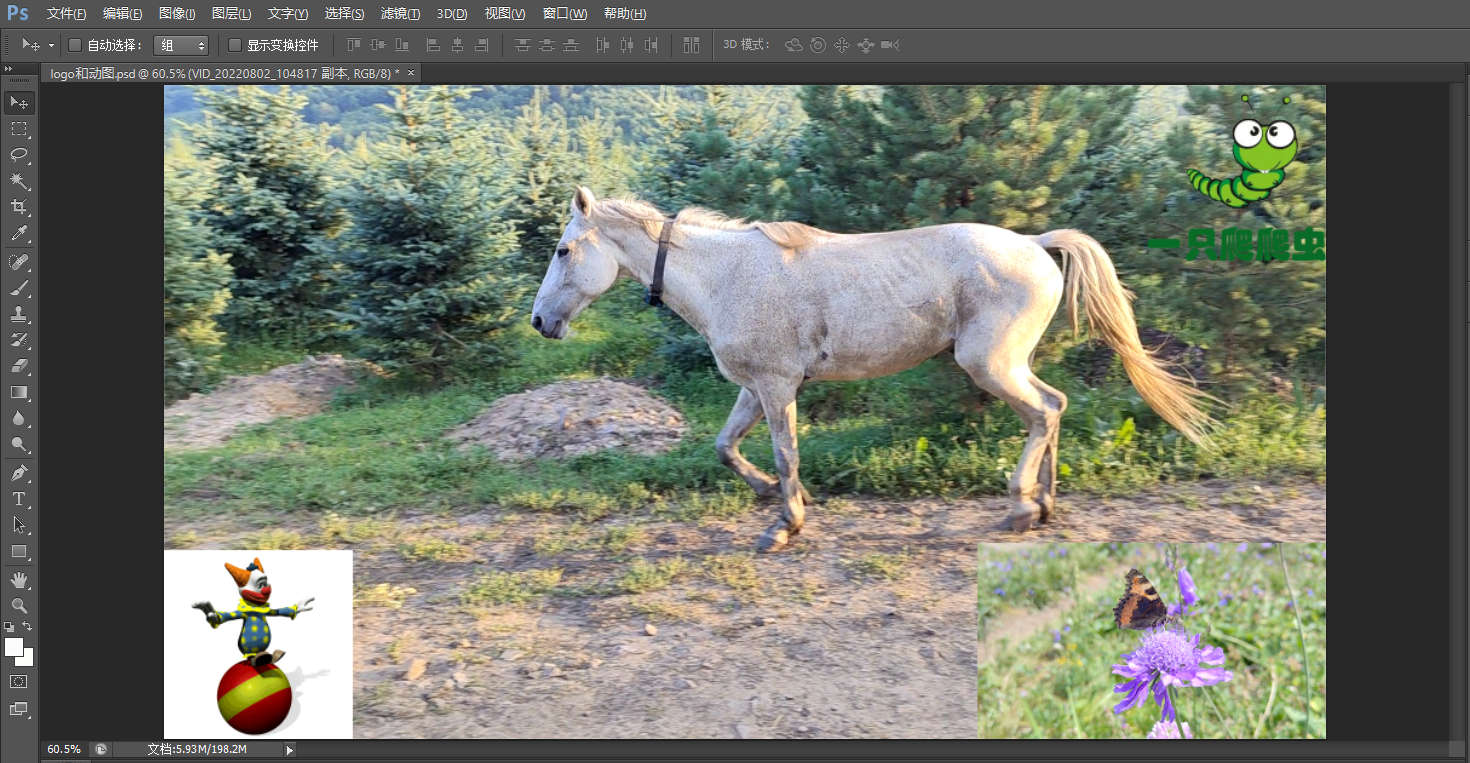The width and height of the screenshot is (1470, 763).
Task: Enable 显示变换控件 checkbox
Action: click(x=235, y=45)
